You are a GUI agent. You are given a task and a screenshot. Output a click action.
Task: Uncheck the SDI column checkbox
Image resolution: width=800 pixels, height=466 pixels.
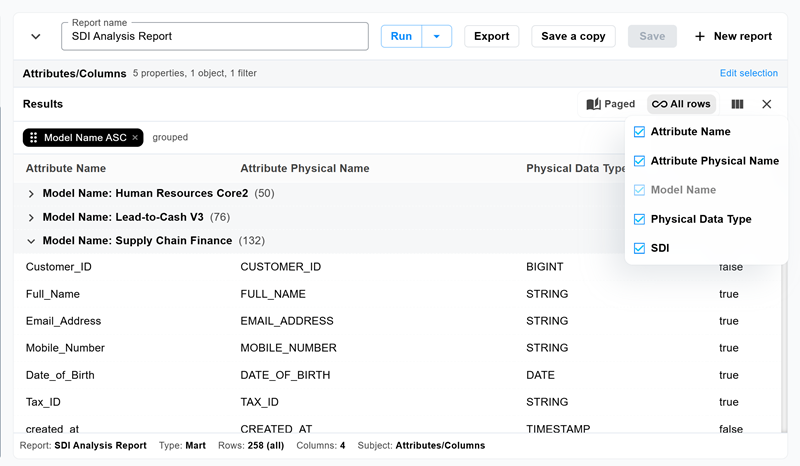pyautogui.click(x=639, y=248)
